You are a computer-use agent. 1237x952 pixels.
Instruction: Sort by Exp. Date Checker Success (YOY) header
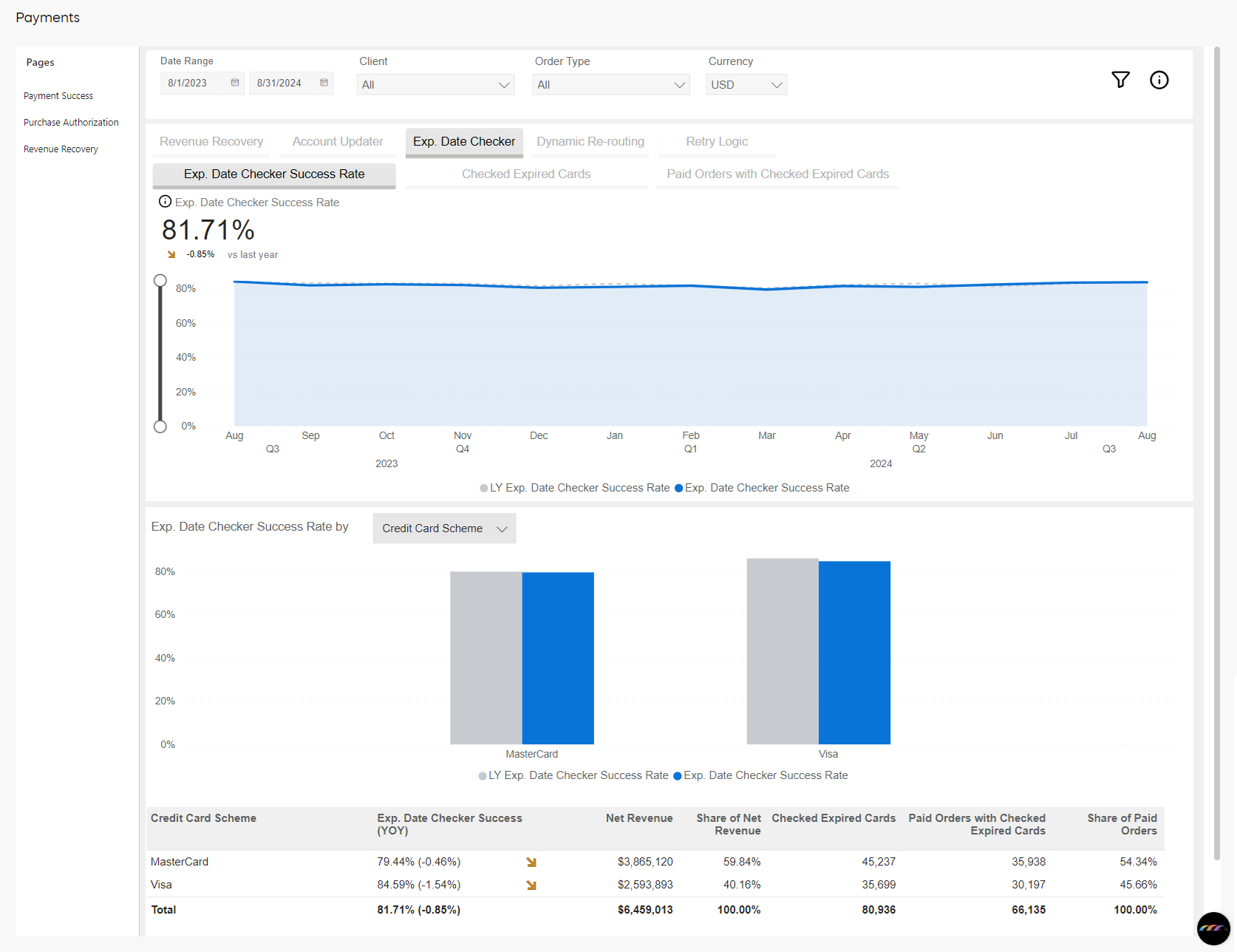click(x=449, y=824)
